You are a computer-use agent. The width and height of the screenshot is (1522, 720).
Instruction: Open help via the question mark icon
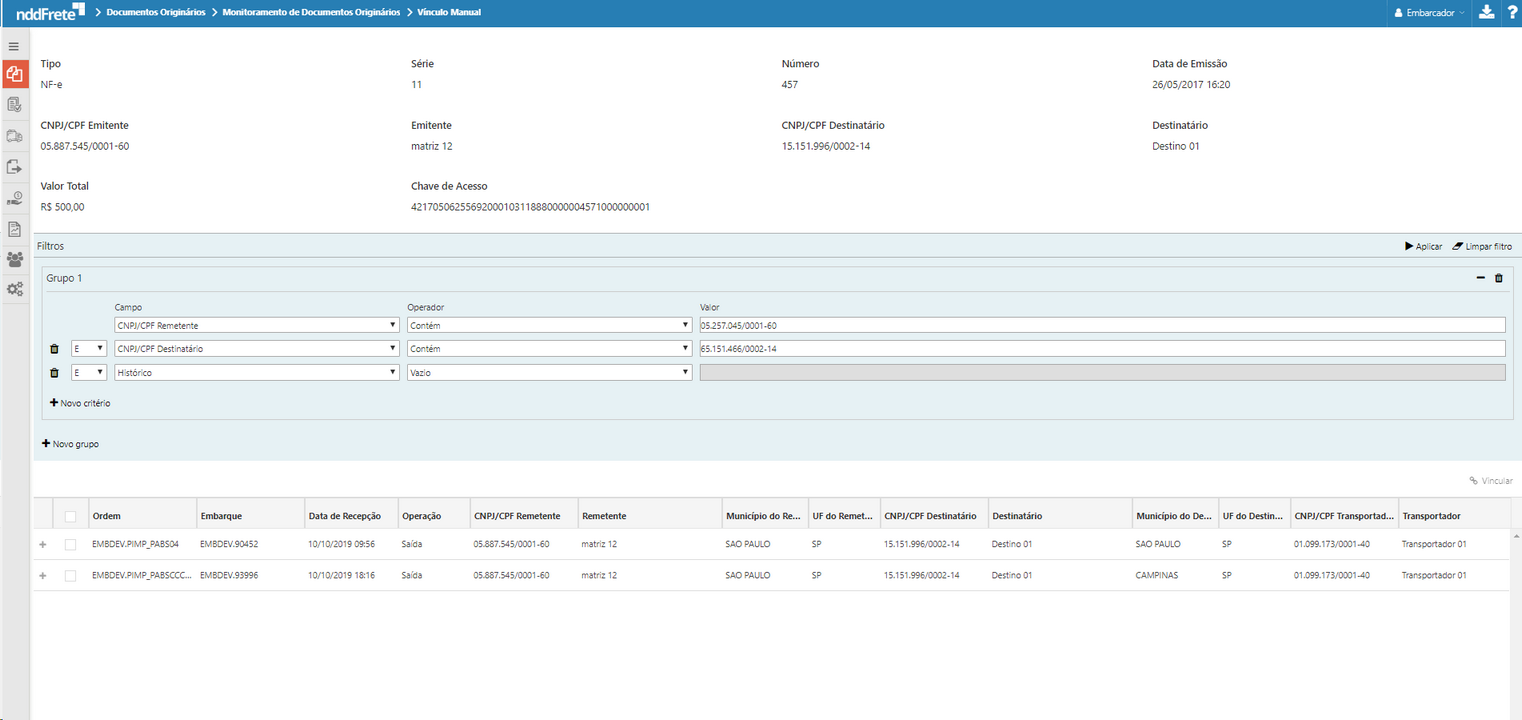1510,12
